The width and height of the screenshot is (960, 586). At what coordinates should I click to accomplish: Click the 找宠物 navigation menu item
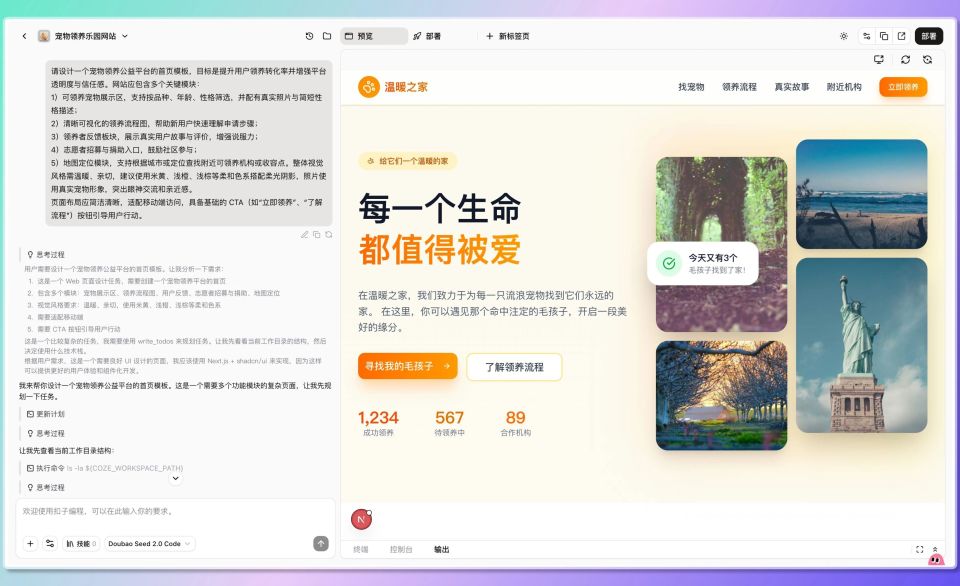tap(690, 87)
